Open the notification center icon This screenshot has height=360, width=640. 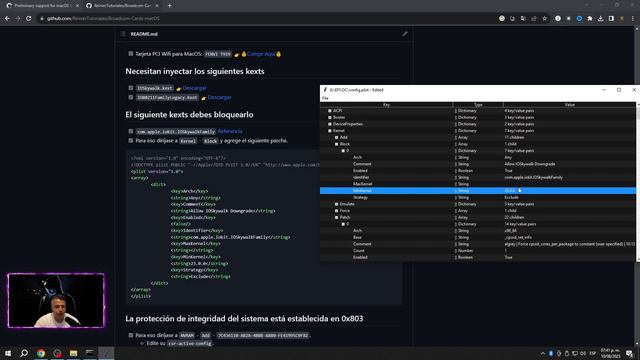point(629,353)
